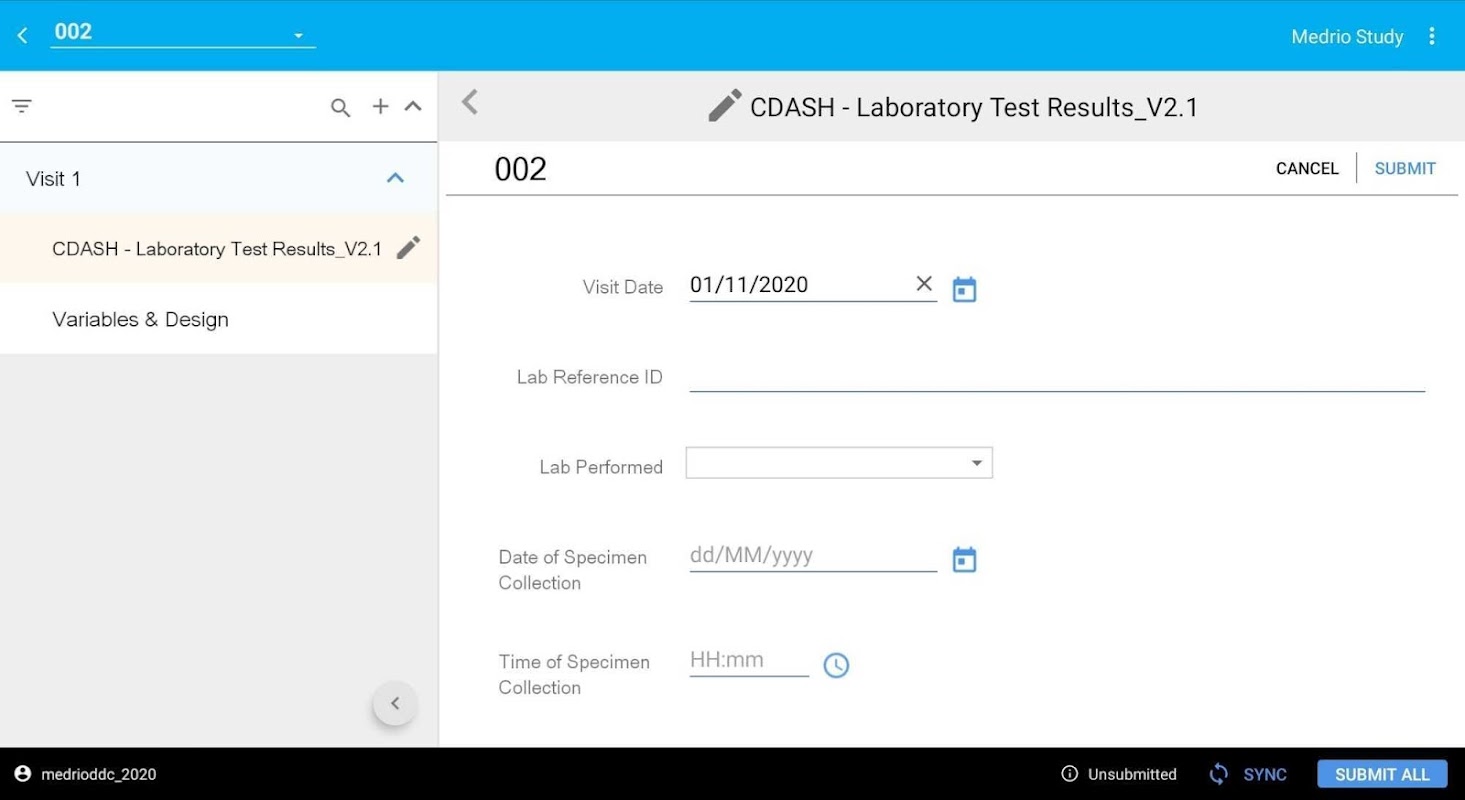The height and width of the screenshot is (800, 1465).
Task: Click the 002 subject heading
Action: [x=520, y=169]
